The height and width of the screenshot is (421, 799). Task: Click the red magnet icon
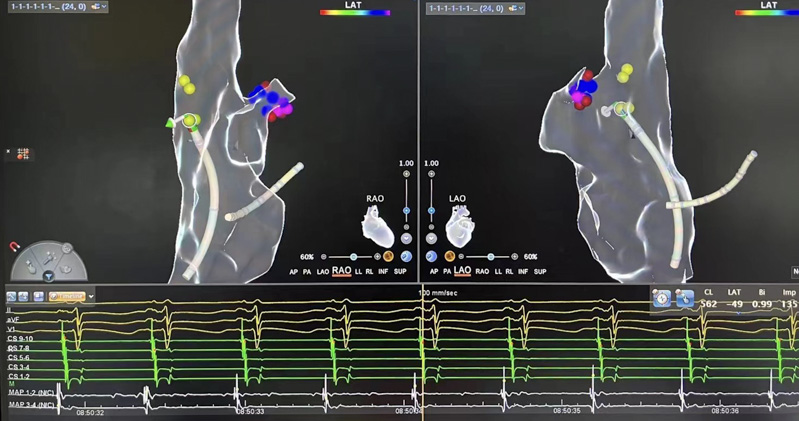14,247
